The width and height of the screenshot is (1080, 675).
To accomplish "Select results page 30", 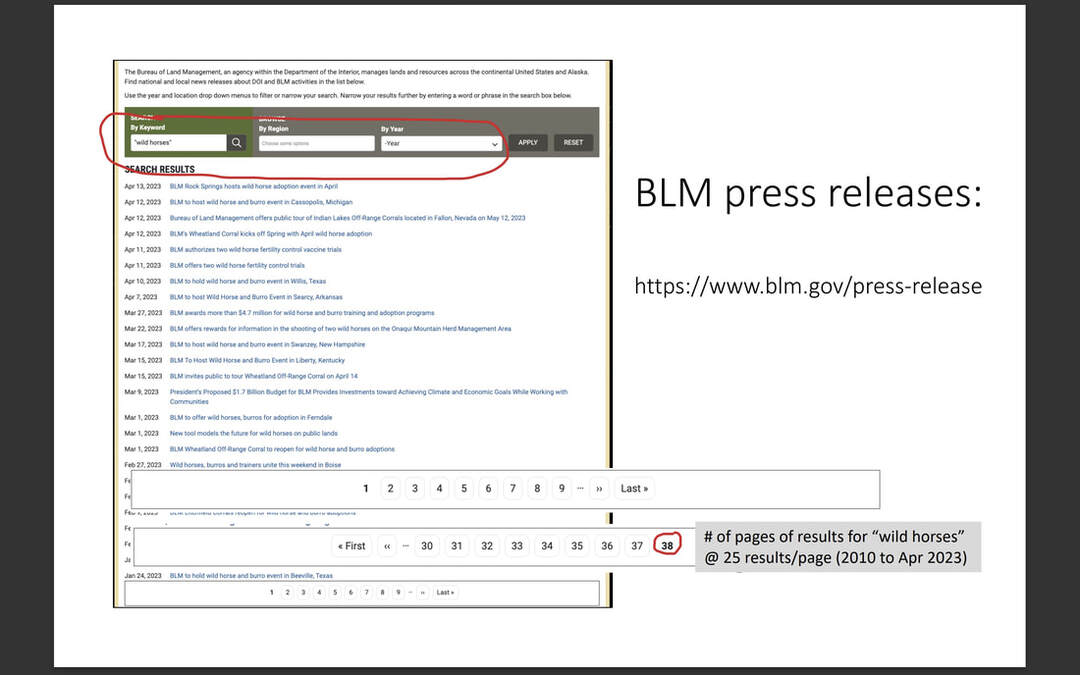I will click(x=427, y=546).
